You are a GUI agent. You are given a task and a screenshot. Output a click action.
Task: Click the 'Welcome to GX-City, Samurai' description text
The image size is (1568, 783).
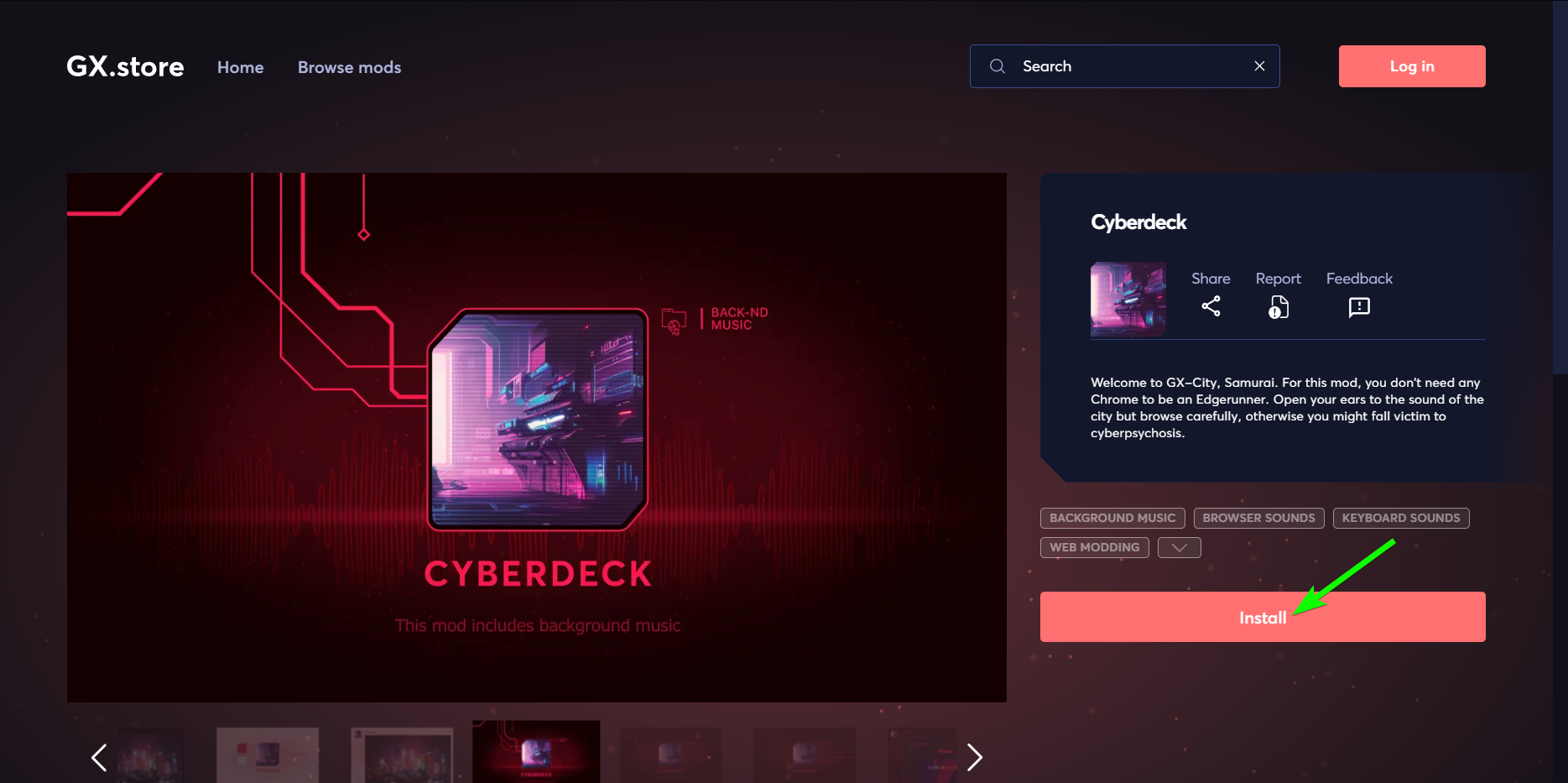pyautogui.click(x=1287, y=408)
